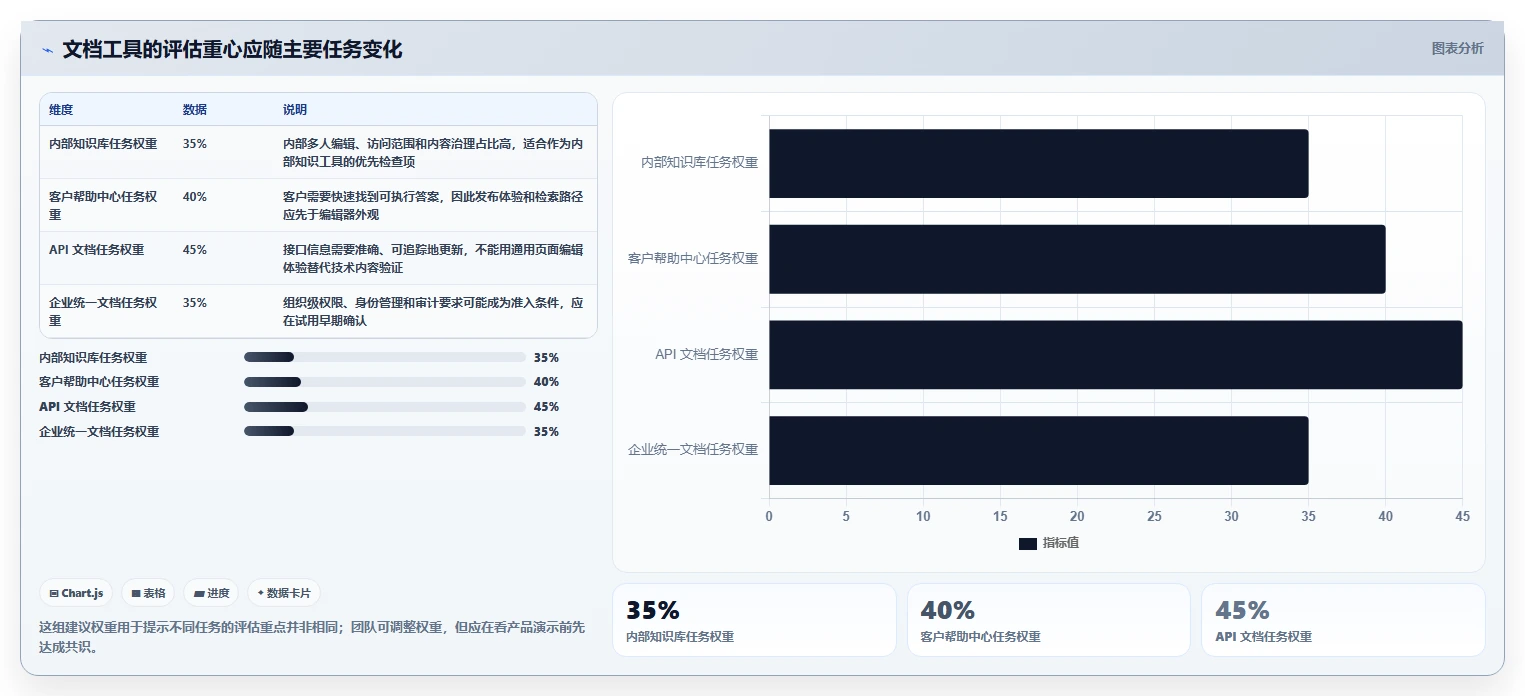Screen dimensions: 1525x696
Task: Click the 维度 column header
Action: tap(61, 110)
